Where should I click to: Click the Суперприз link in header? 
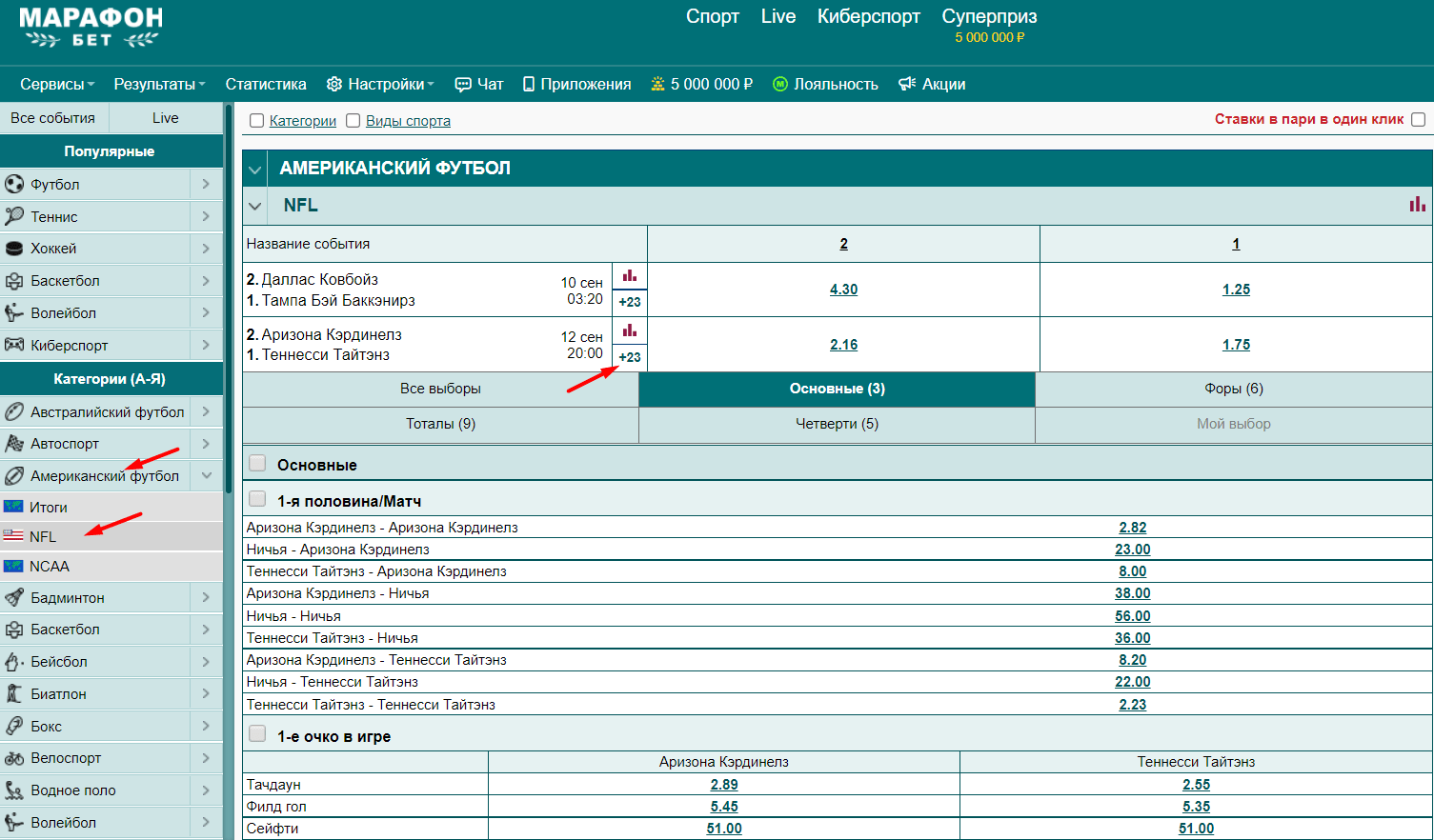(989, 16)
